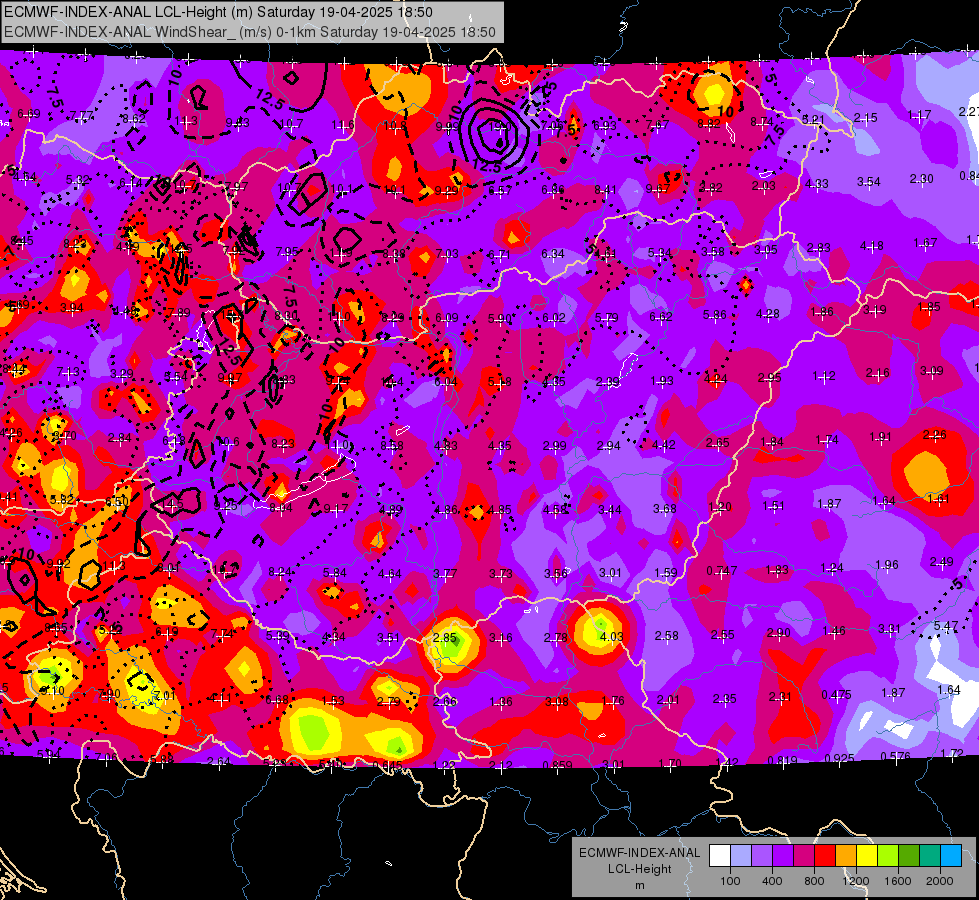Click legend label 'ECMWF-INDEX-ANAL'

tap(639, 853)
